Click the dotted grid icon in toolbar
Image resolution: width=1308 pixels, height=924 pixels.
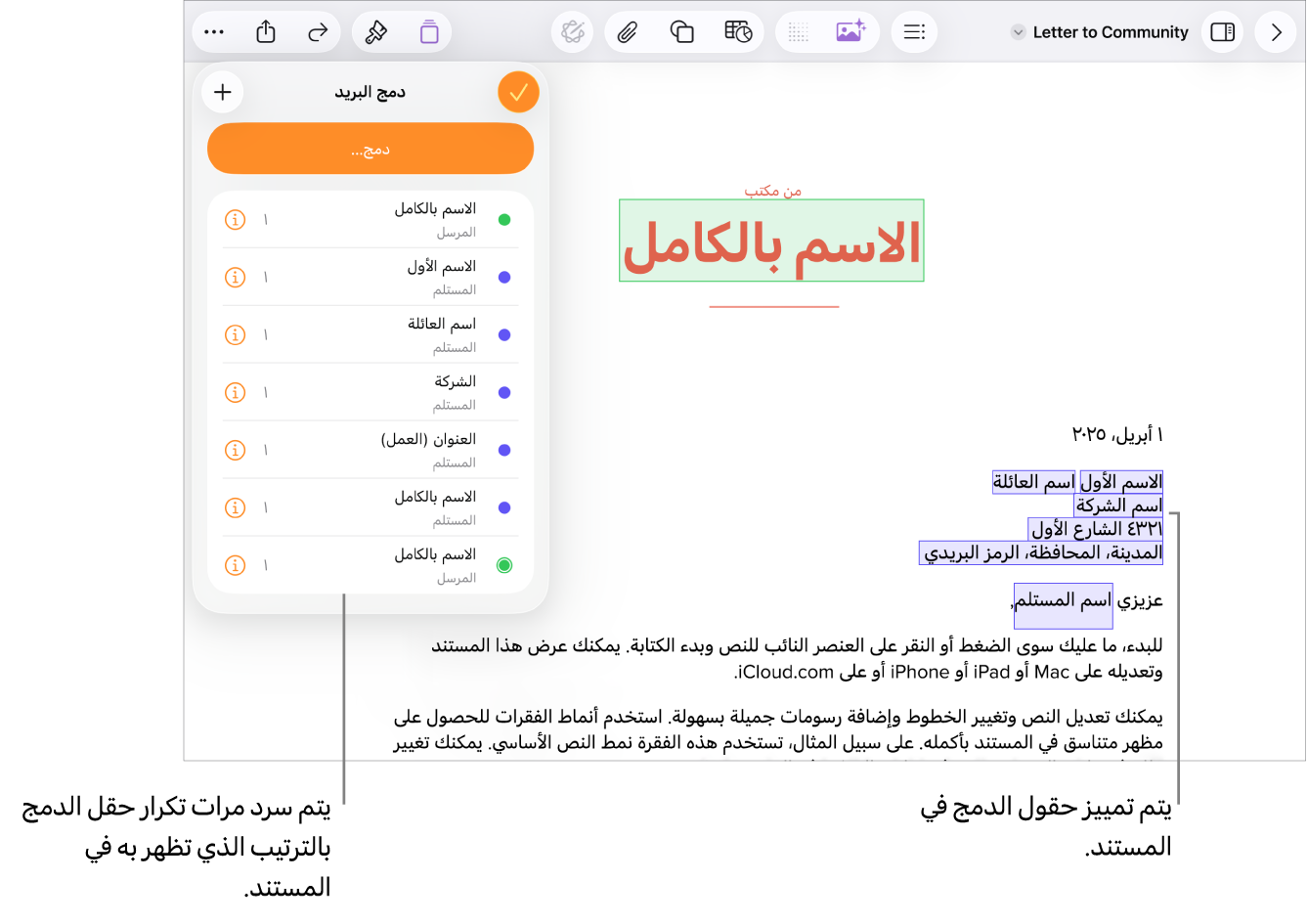click(799, 32)
